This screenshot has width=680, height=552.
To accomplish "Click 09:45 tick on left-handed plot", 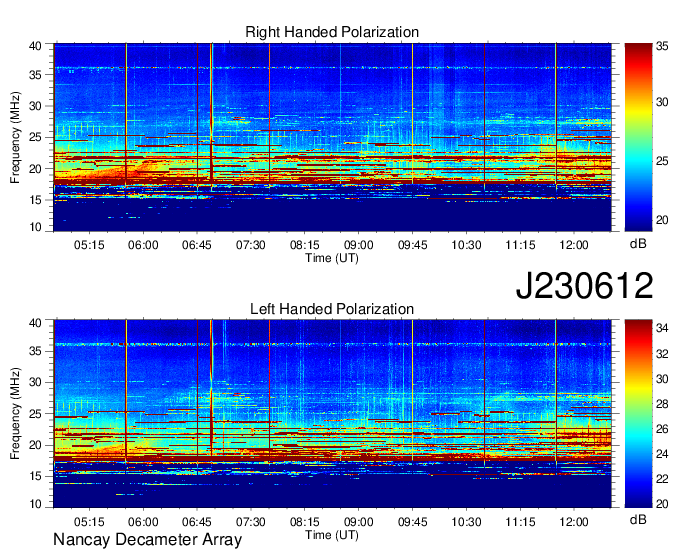I will 412,521.
